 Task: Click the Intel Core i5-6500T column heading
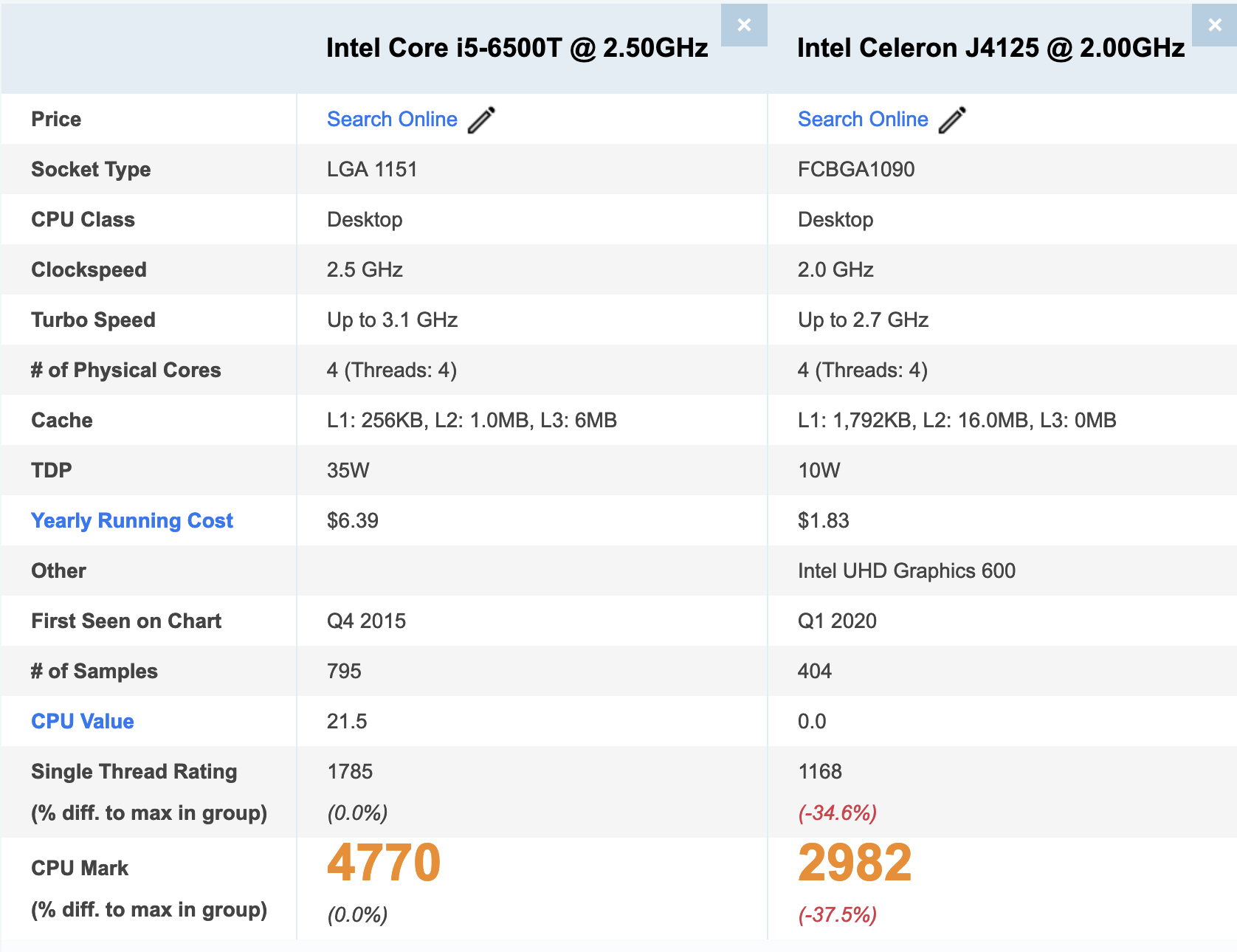click(517, 48)
